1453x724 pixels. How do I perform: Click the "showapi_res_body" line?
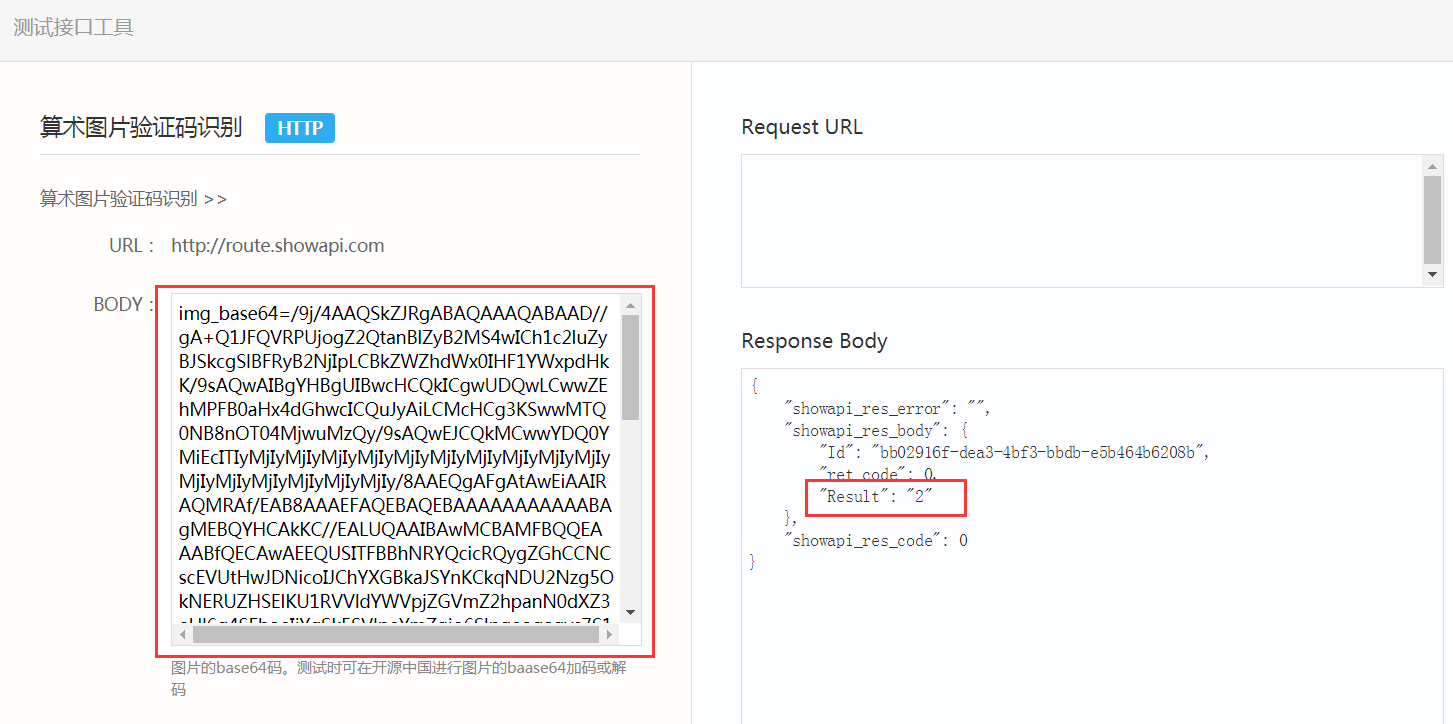[877, 431]
